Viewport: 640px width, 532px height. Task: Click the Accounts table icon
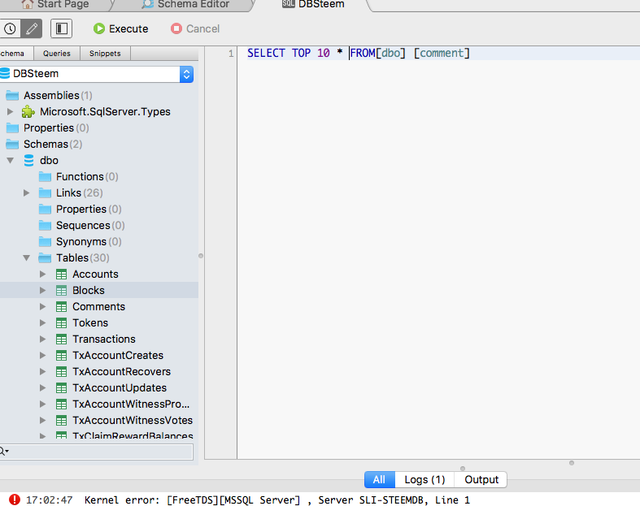click(x=61, y=274)
